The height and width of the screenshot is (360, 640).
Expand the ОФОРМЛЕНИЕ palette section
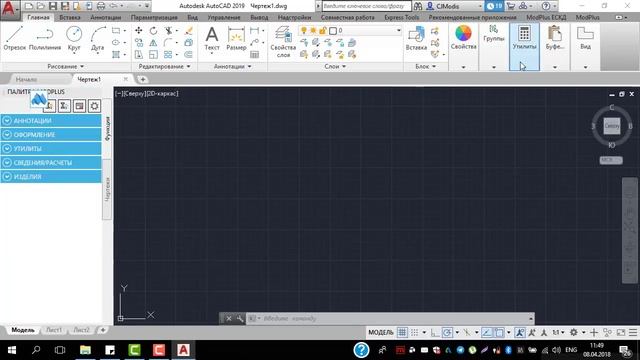pyautogui.click(x=51, y=135)
